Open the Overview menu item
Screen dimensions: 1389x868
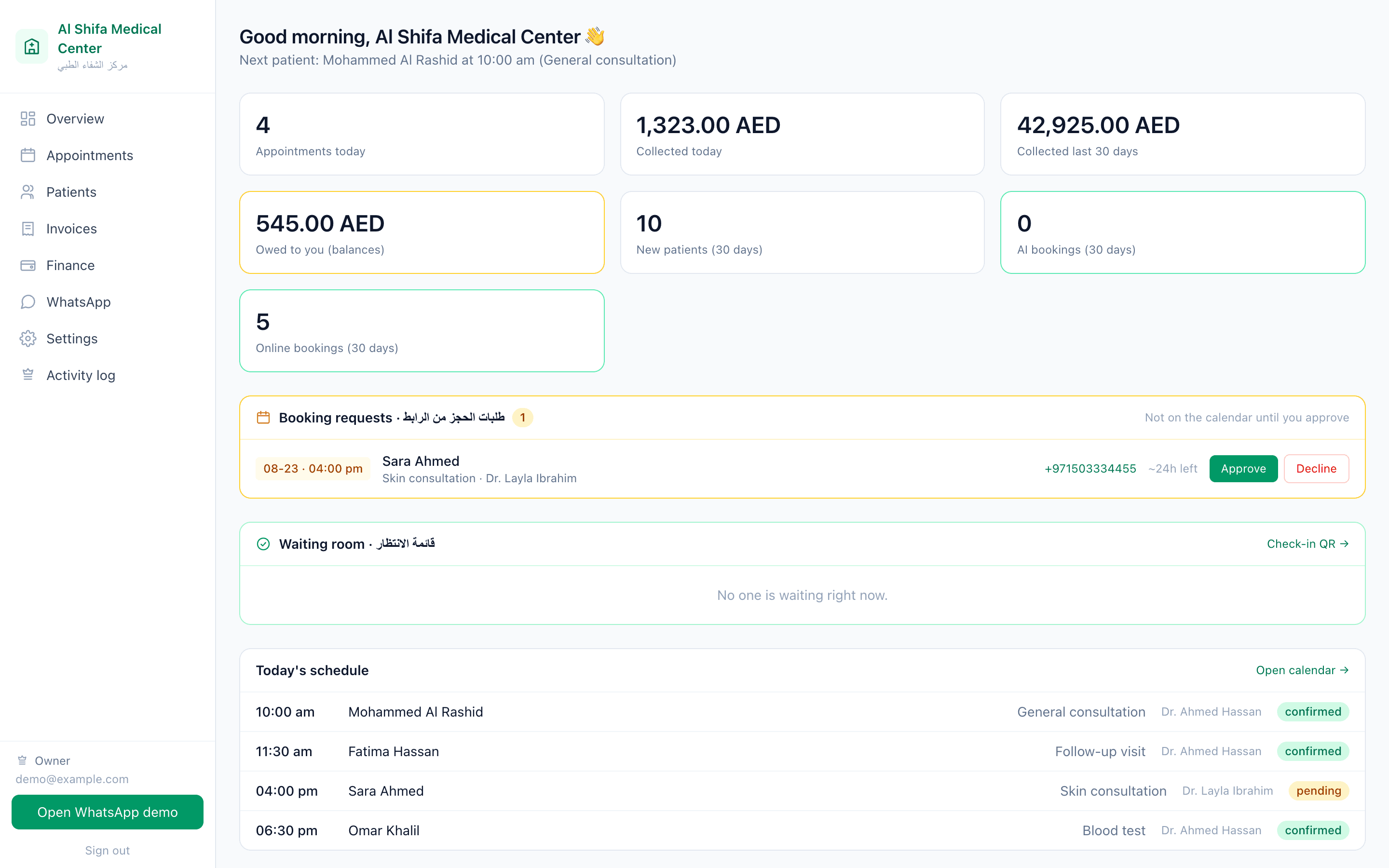point(108,119)
